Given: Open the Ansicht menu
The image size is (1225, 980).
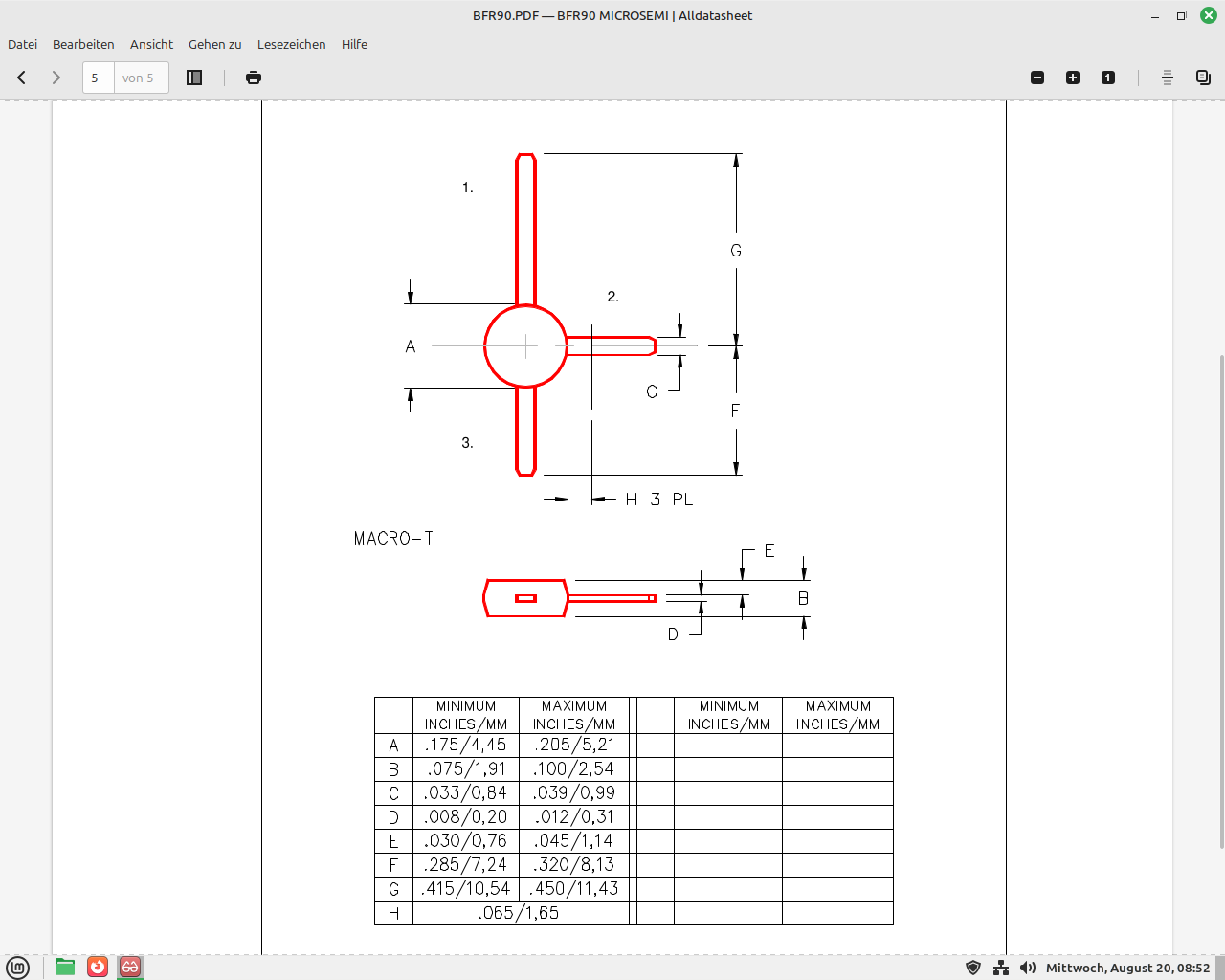Looking at the screenshot, I should pyautogui.click(x=151, y=44).
